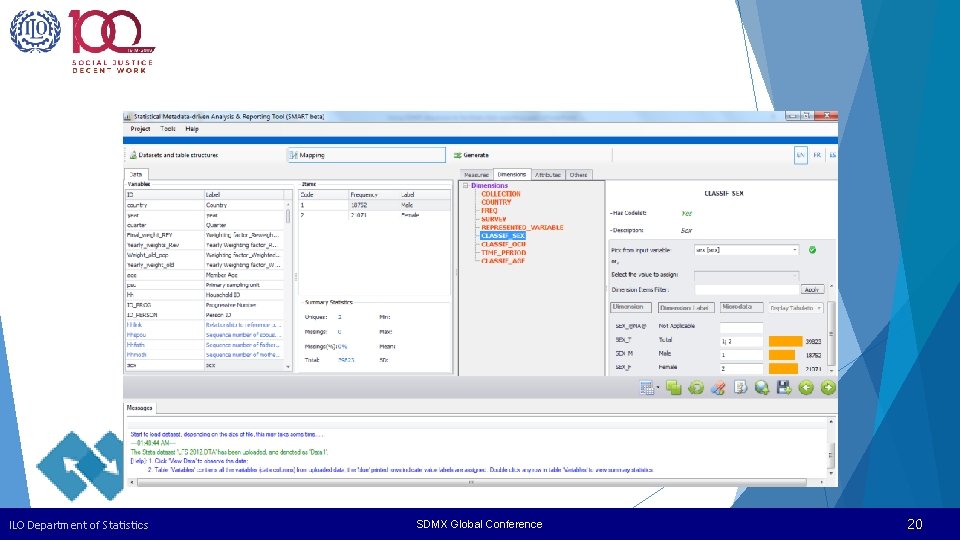Click the orange frequency bar for Male
The width and height of the screenshot is (960, 540).
tap(782, 354)
